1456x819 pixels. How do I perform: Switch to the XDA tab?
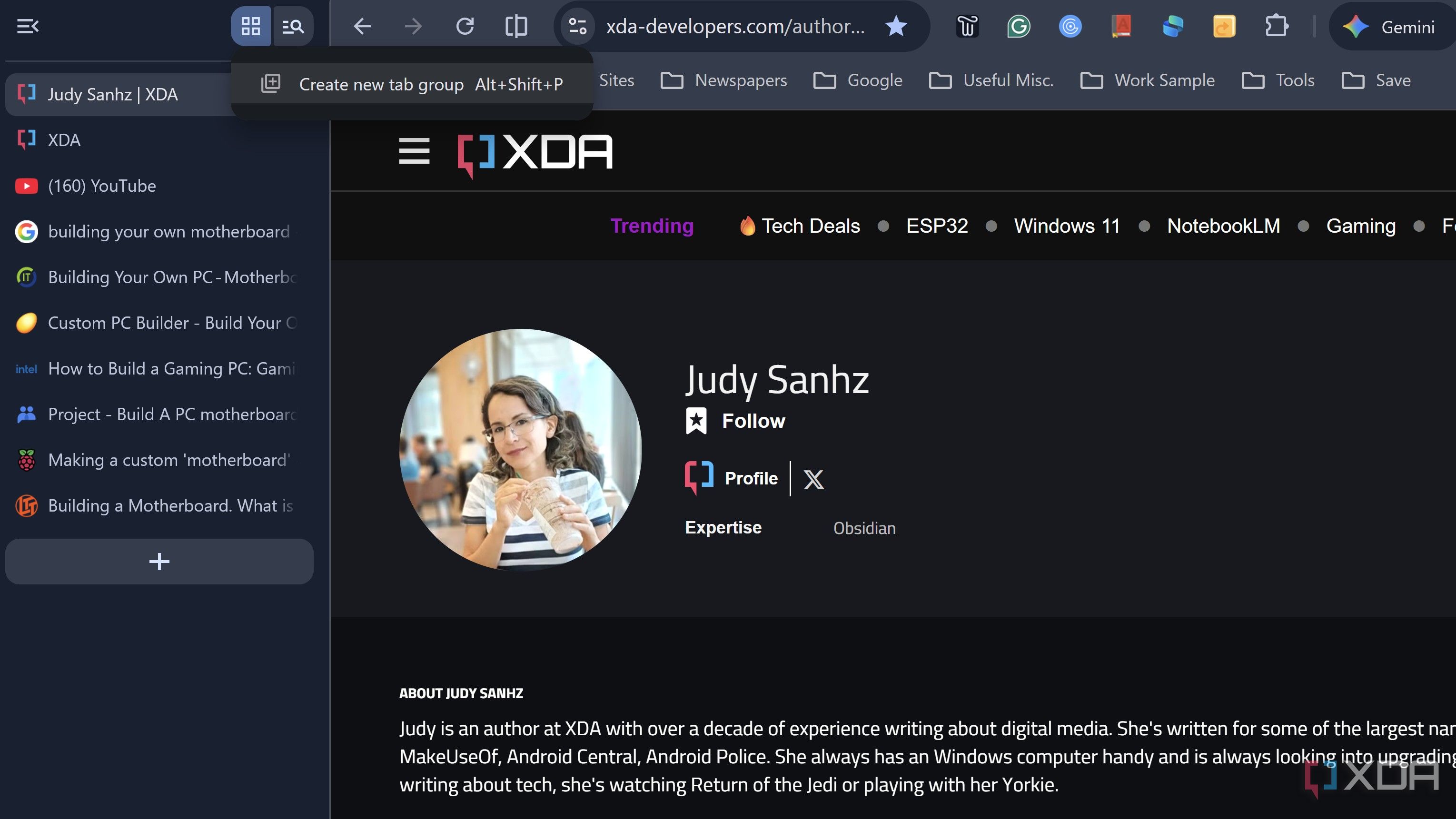pyautogui.click(x=159, y=139)
